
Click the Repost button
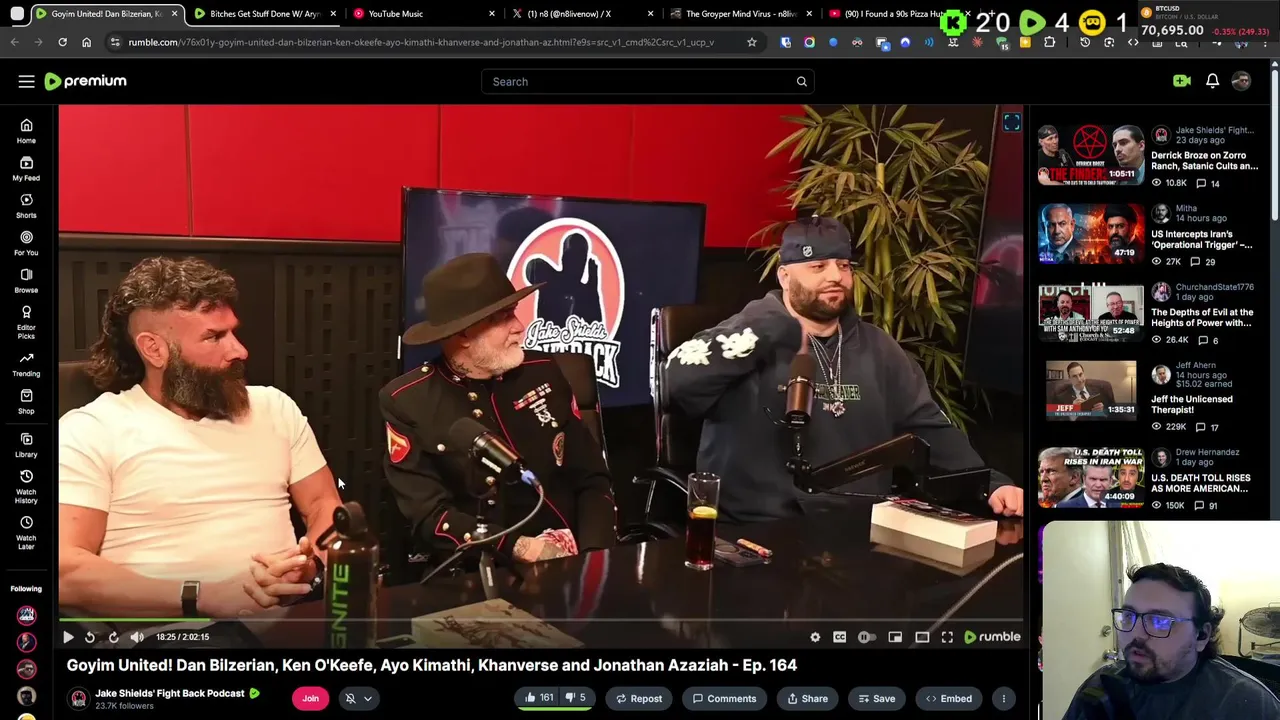point(639,698)
